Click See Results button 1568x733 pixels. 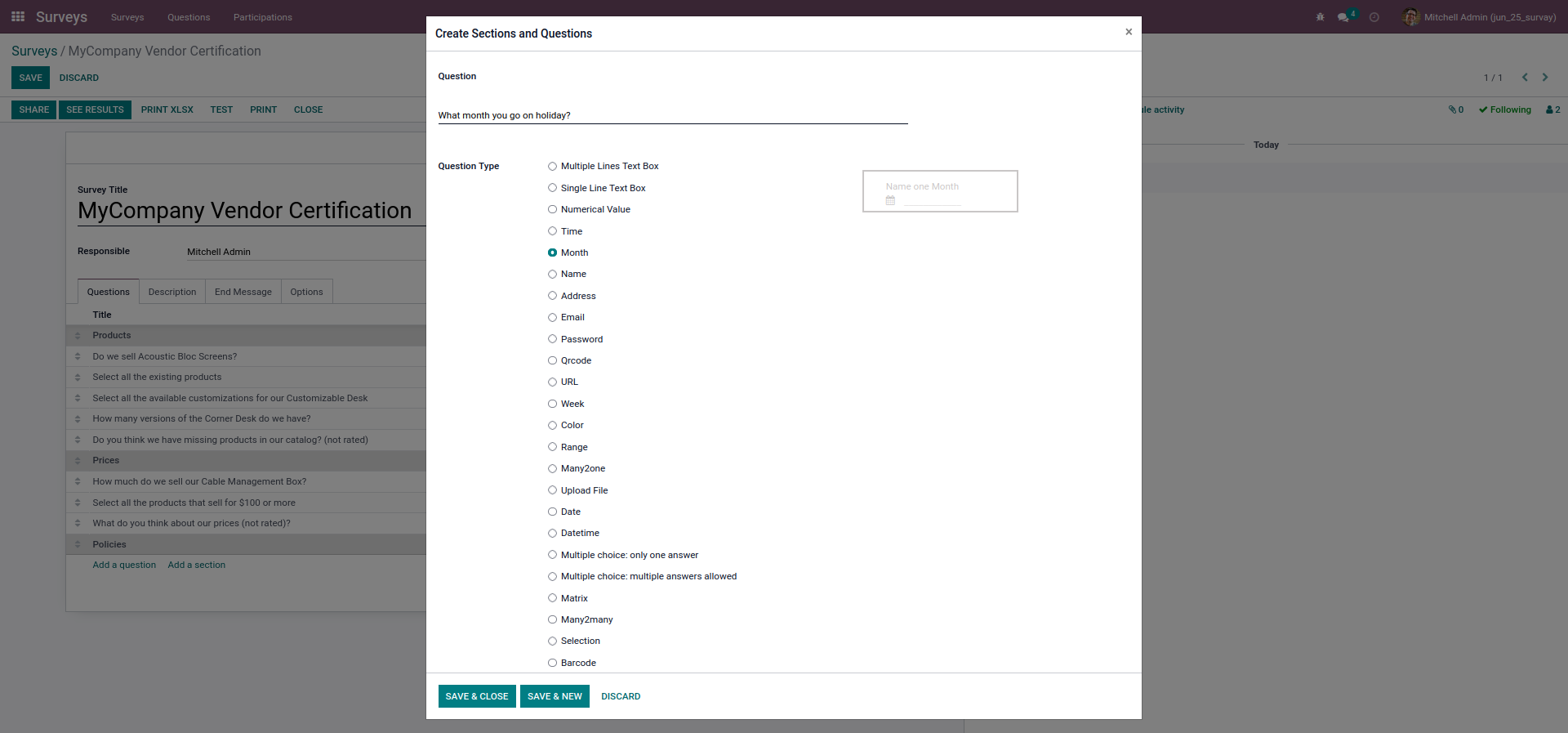tap(95, 110)
